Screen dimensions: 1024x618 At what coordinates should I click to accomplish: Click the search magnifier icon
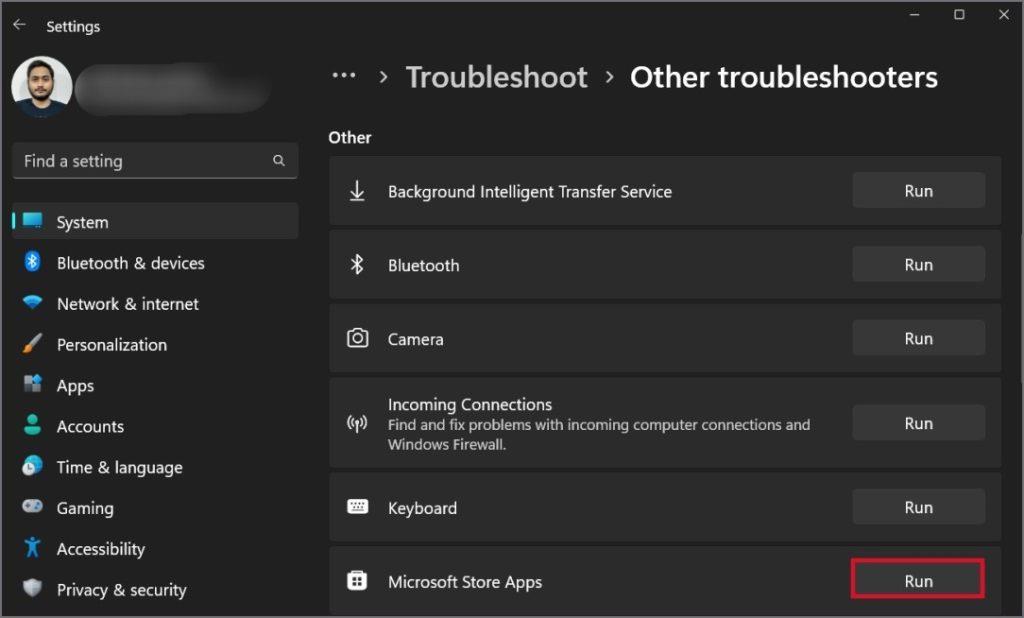(279, 160)
